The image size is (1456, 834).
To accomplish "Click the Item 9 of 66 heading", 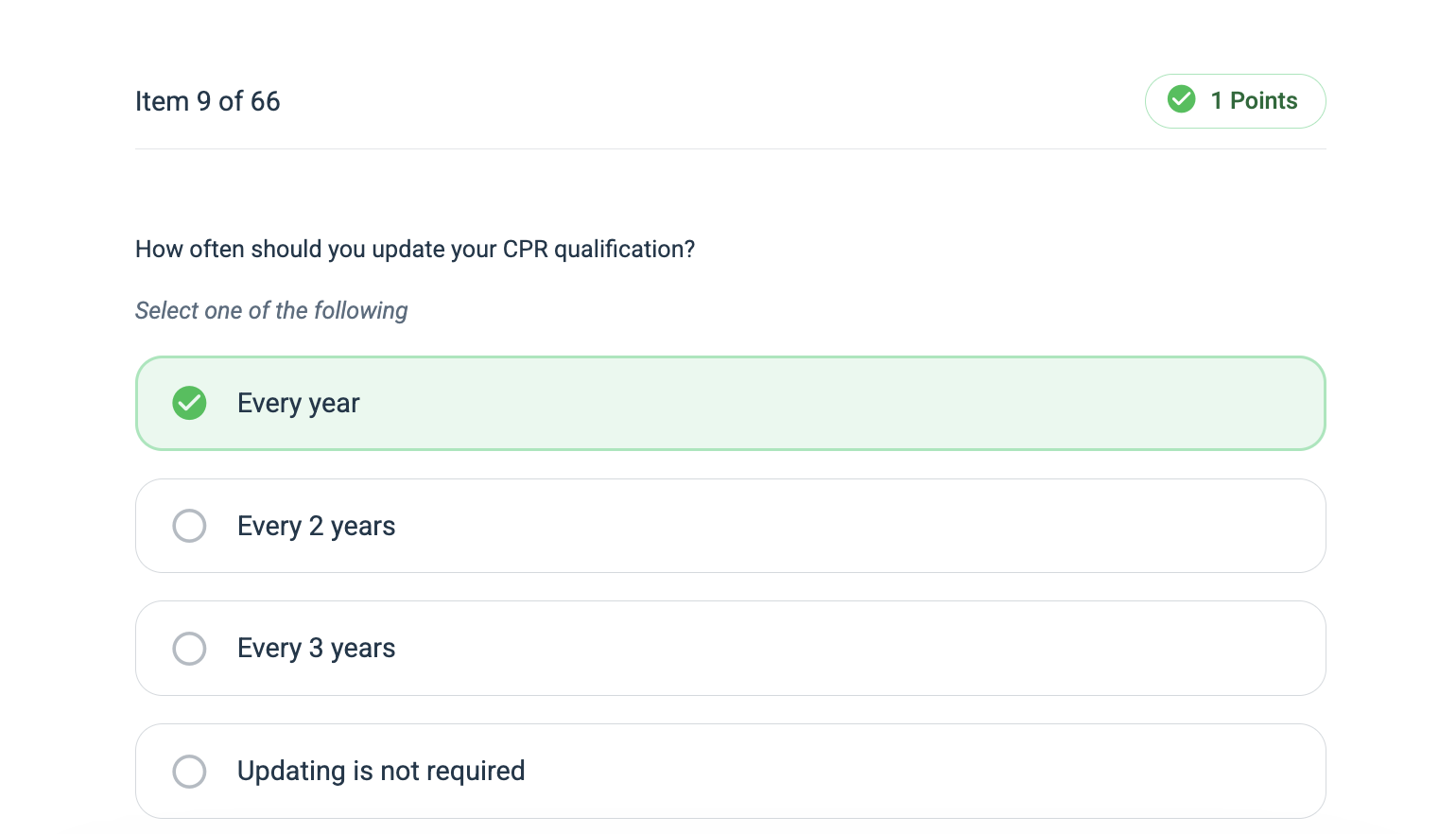I will click(208, 101).
